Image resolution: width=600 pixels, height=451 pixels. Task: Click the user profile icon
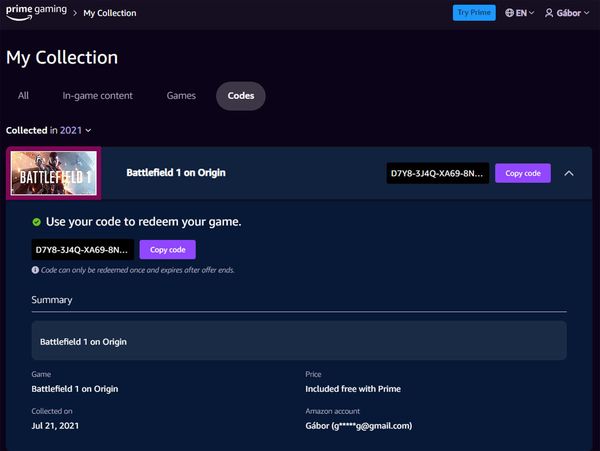[549, 13]
